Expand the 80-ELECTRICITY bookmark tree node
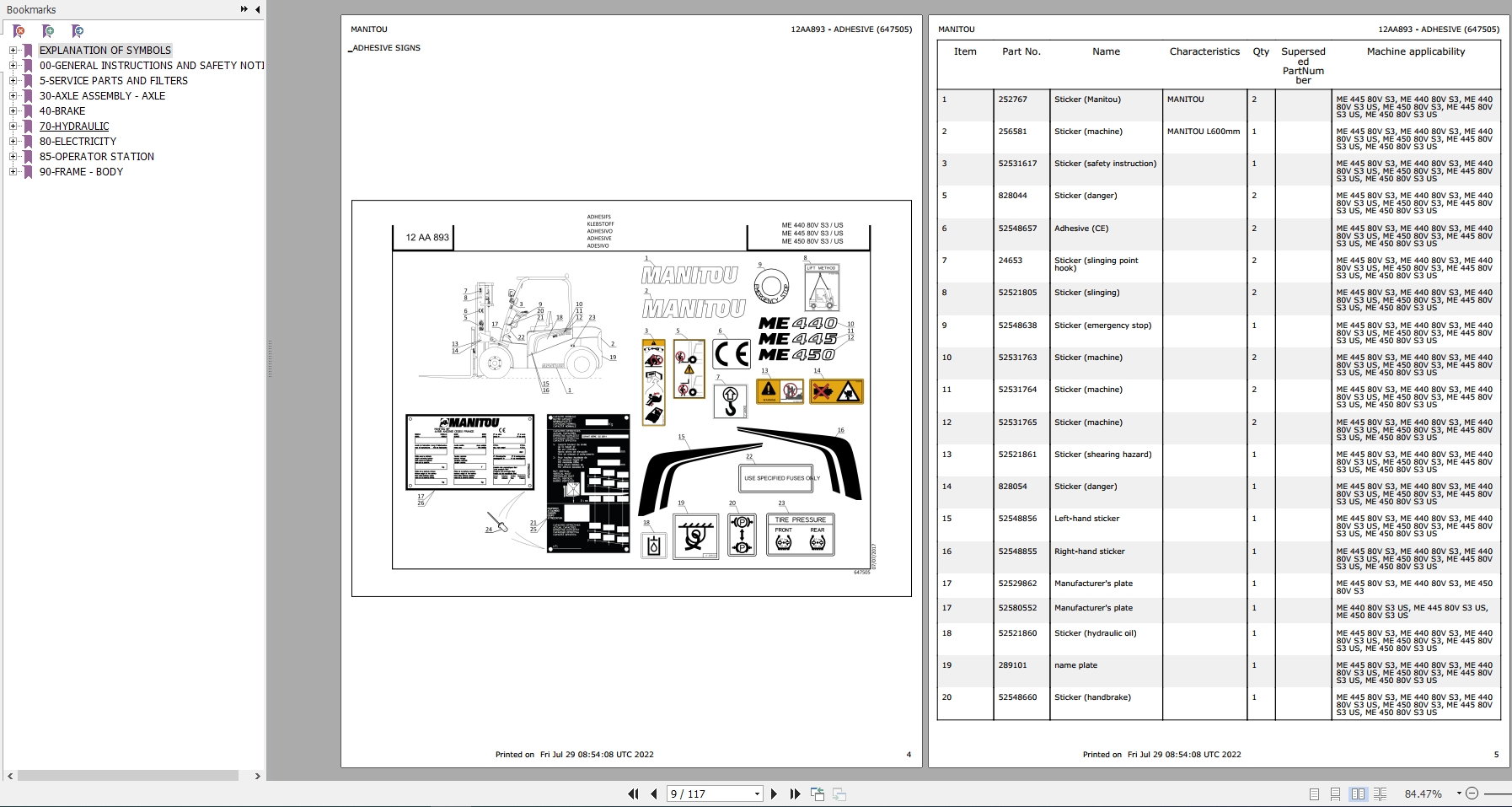 13,142
